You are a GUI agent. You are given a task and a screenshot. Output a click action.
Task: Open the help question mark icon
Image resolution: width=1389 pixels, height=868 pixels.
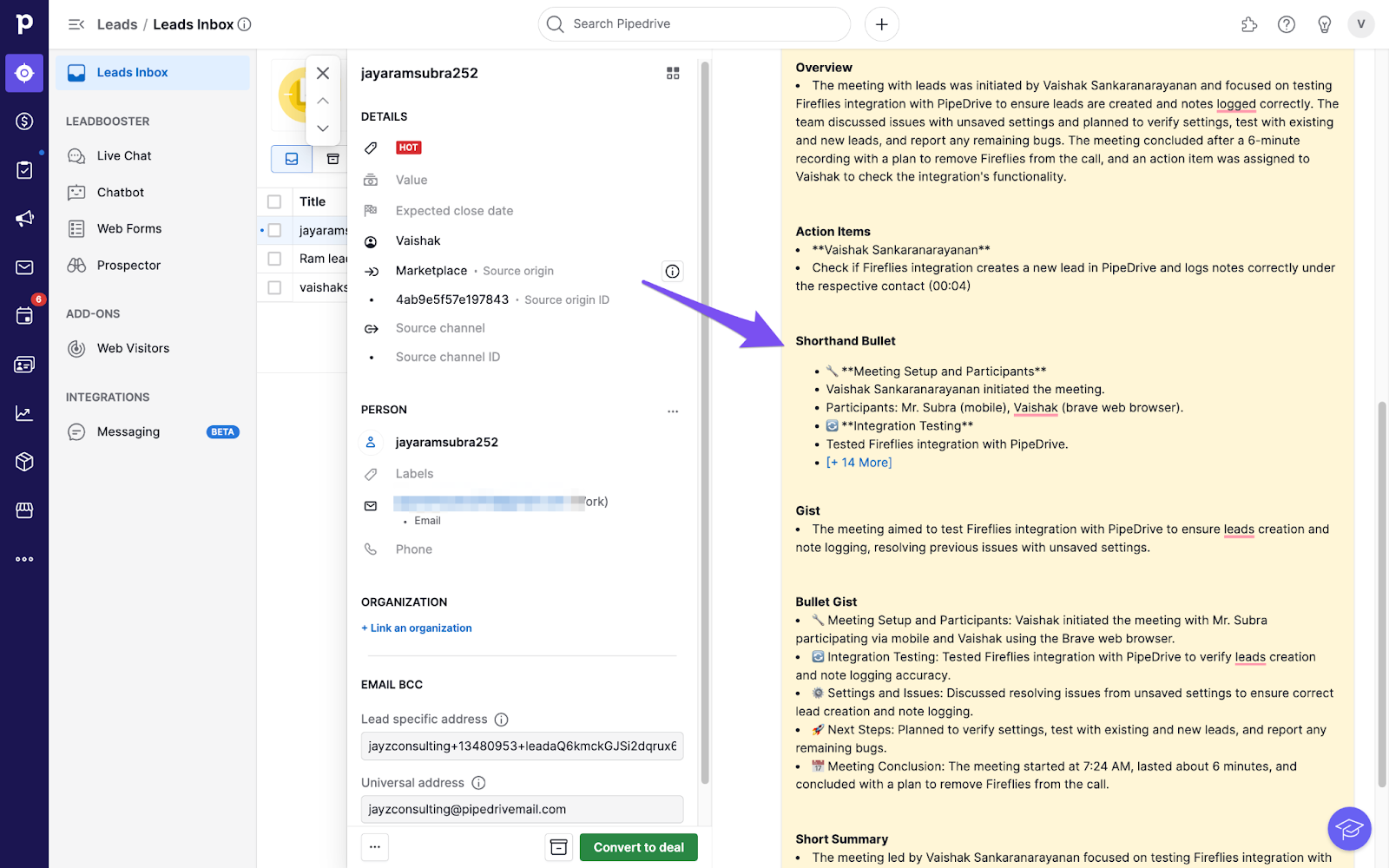click(x=1287, y=24)
